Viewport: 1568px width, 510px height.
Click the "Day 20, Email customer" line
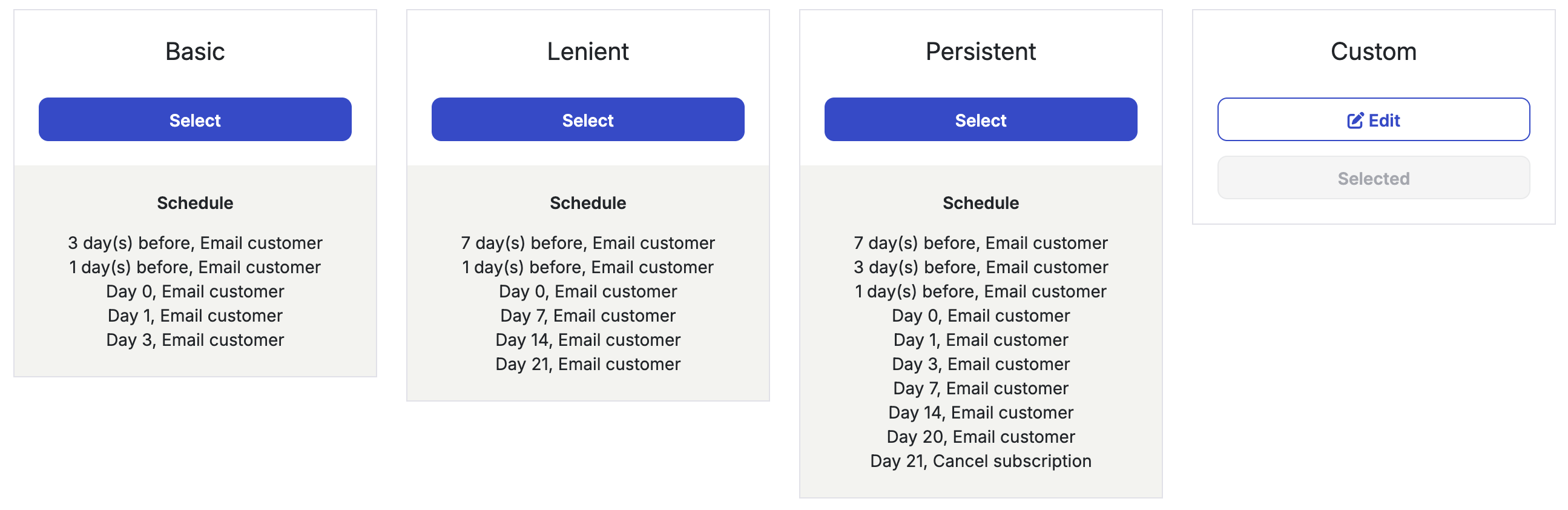pyautogui.click(x=980, y=436)
